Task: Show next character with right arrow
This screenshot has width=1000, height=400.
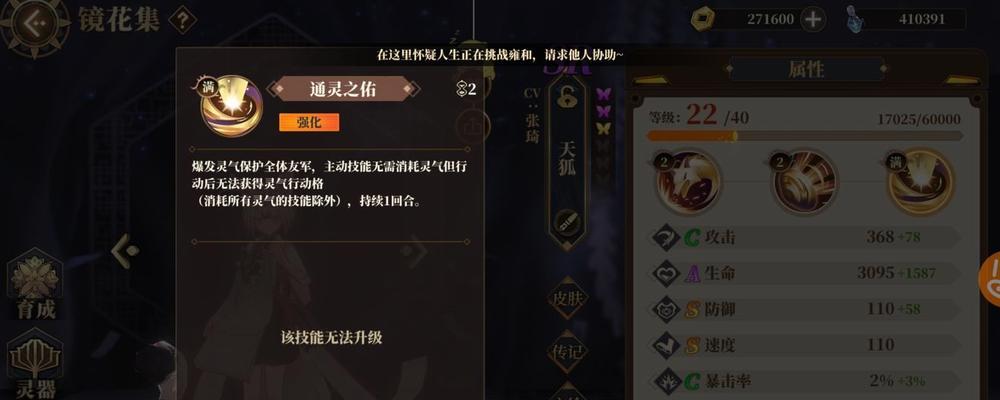Action: point(418,251)
